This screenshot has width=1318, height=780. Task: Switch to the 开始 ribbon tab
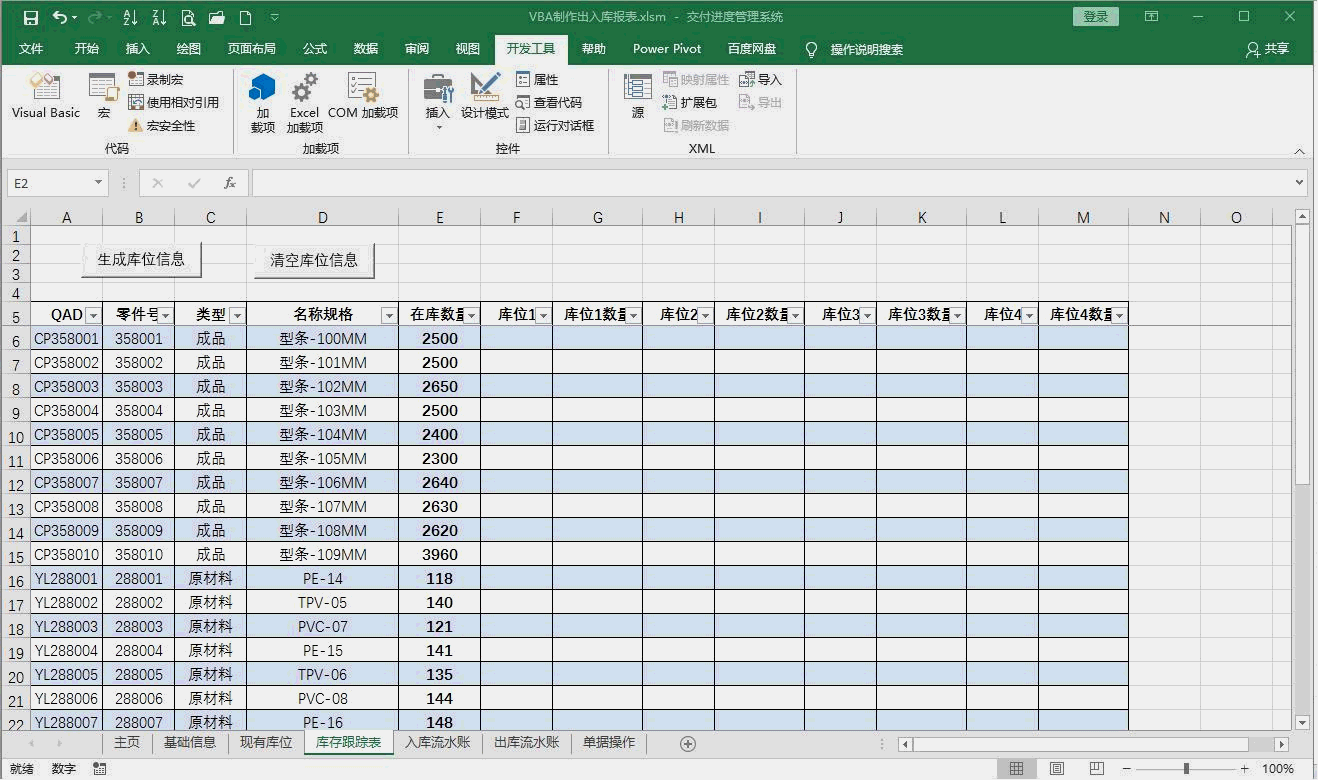point(87,49)
